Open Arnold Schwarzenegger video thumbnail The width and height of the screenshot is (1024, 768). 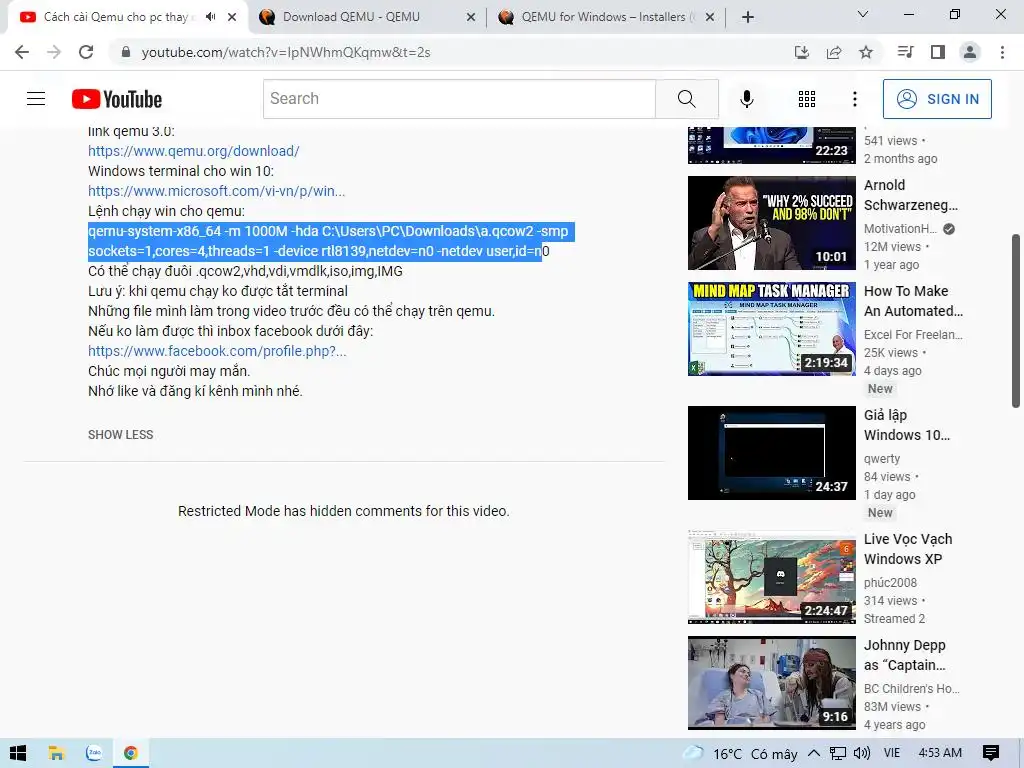[x=771, y=223]
